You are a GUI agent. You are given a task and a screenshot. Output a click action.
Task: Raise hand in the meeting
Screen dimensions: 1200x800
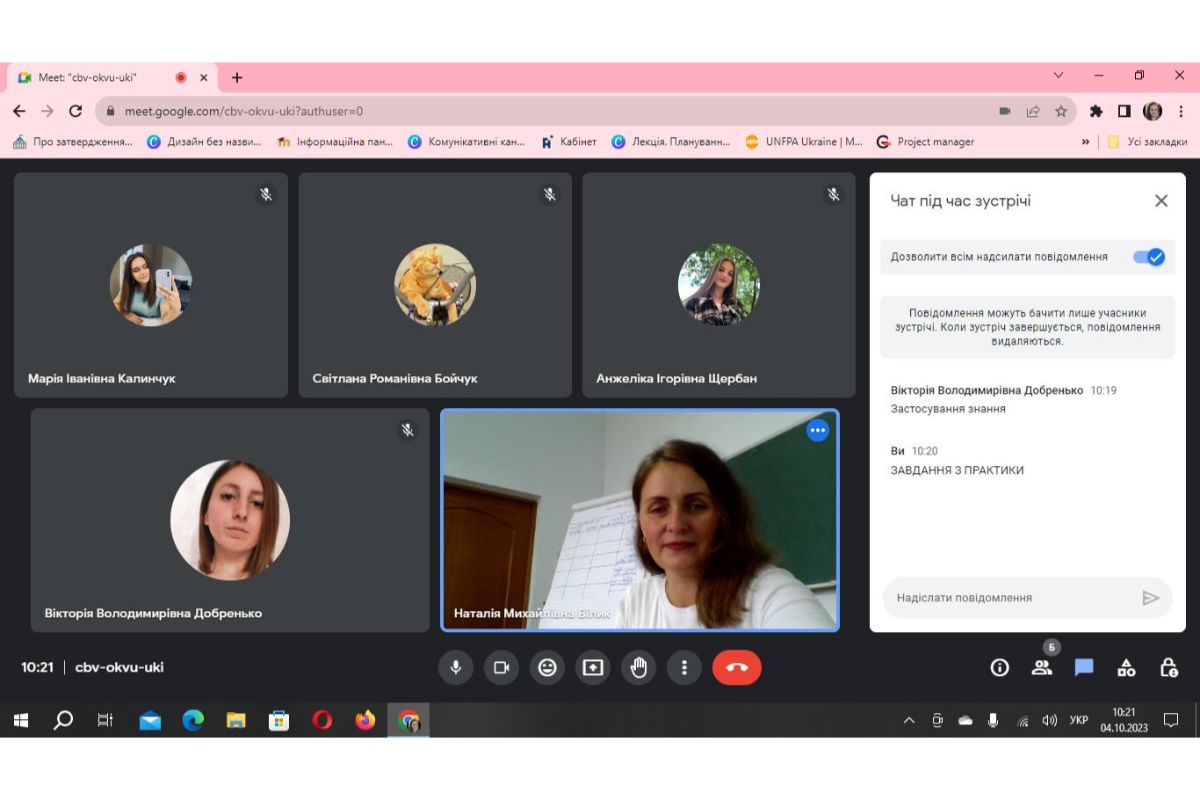pyautogui.click(x=639, y=668)
